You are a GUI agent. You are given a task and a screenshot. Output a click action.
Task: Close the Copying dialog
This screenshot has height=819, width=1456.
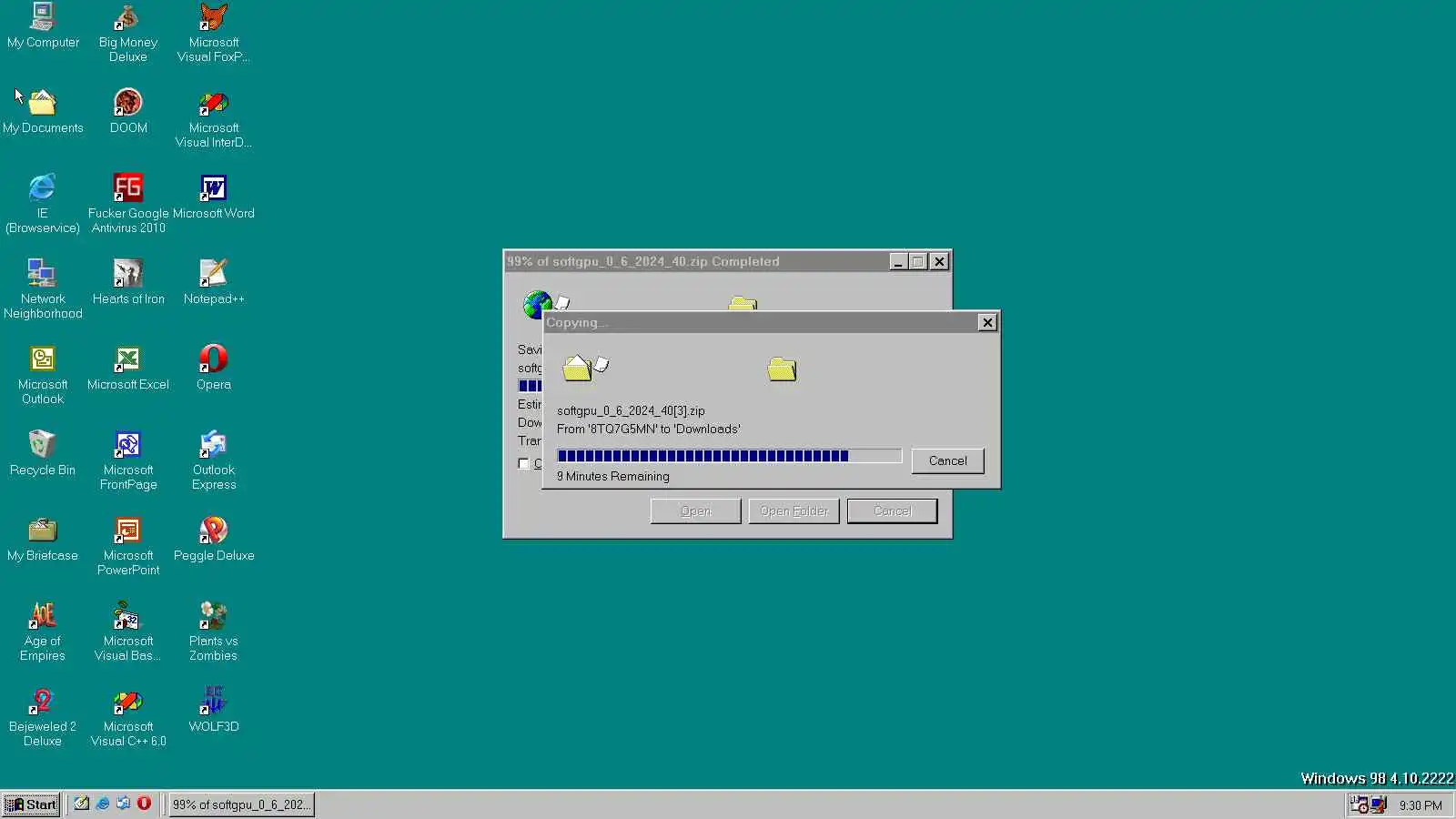coord(987,322)
